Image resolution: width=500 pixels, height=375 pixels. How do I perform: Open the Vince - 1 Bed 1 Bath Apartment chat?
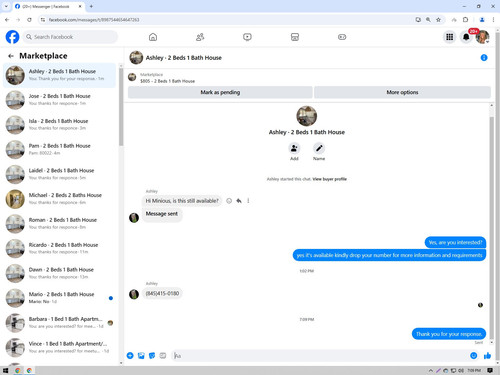(59, 347)
